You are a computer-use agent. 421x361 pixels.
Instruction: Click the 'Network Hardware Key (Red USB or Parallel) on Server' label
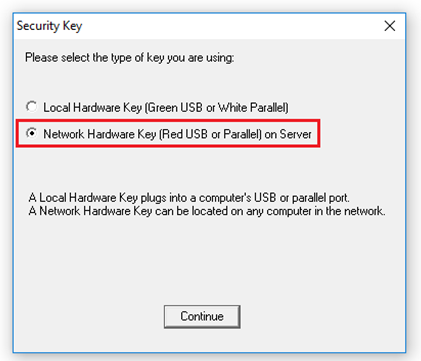point(177,134)
